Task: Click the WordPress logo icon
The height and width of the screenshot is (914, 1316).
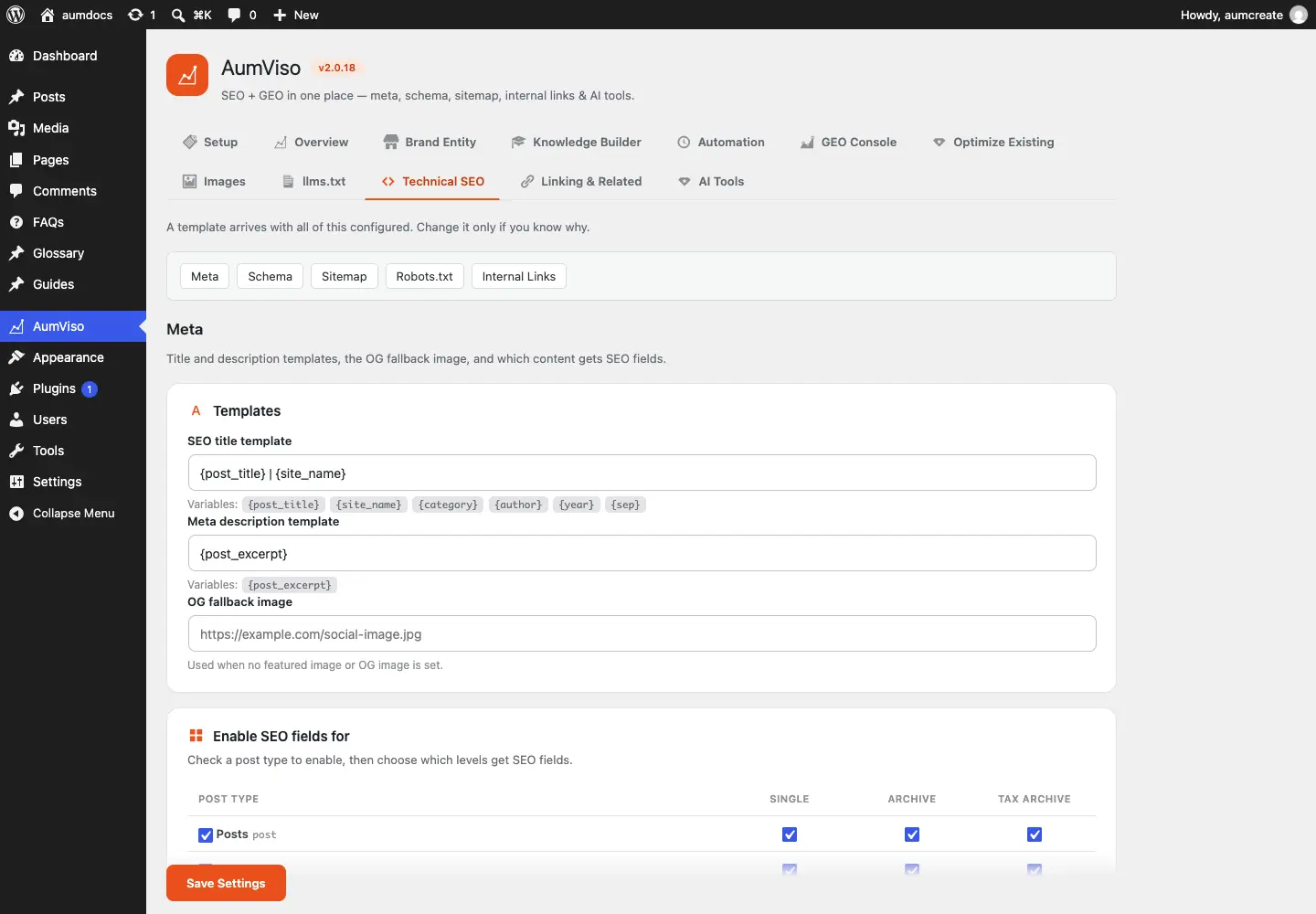Action: point(16,15)
